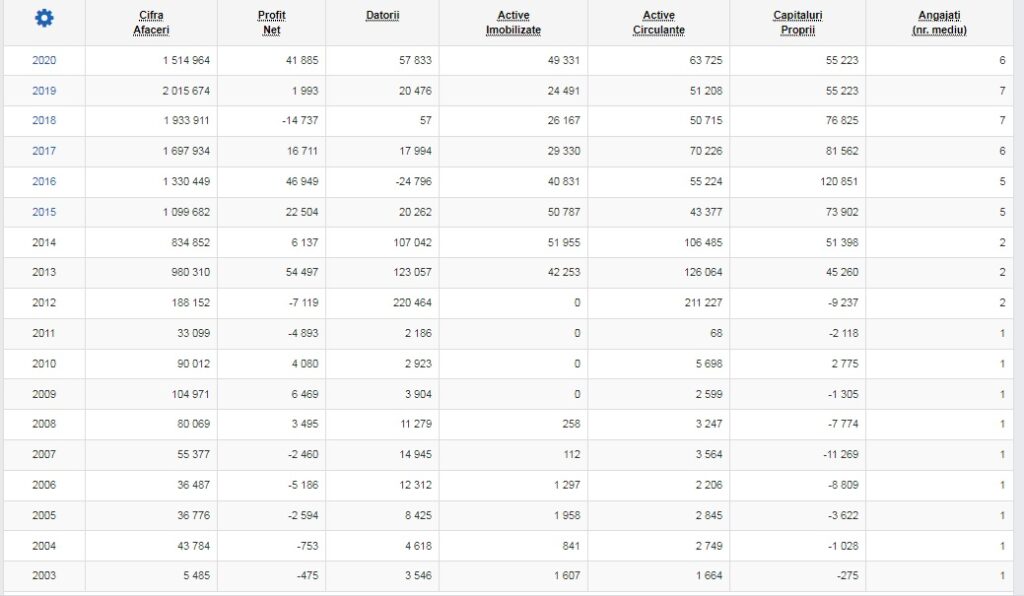Open the 2017 year link
This screenshot has width=1024, height=596.
pyautogui.click(x=44, y=151)
